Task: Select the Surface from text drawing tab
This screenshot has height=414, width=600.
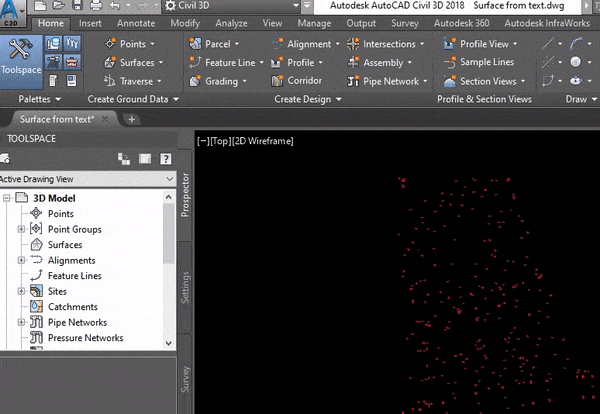Action: pyautogui.click(x=57, y=119)
